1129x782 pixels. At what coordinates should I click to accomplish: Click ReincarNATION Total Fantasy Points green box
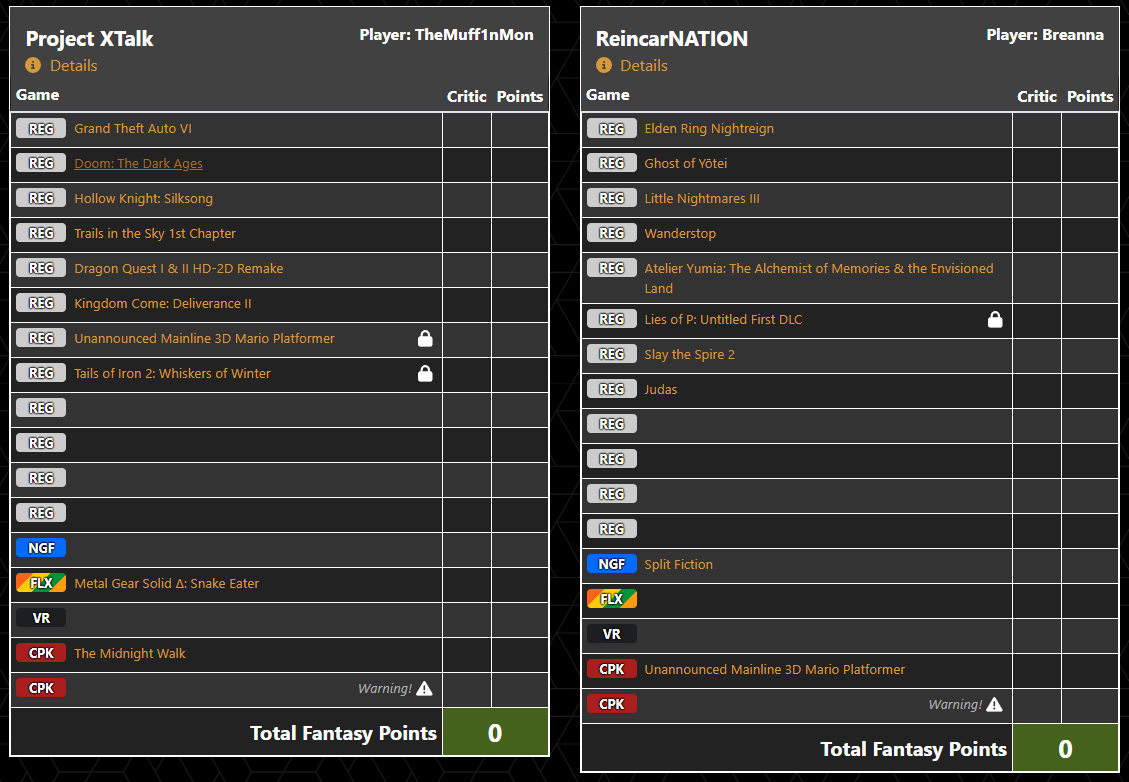(1065, 749)
